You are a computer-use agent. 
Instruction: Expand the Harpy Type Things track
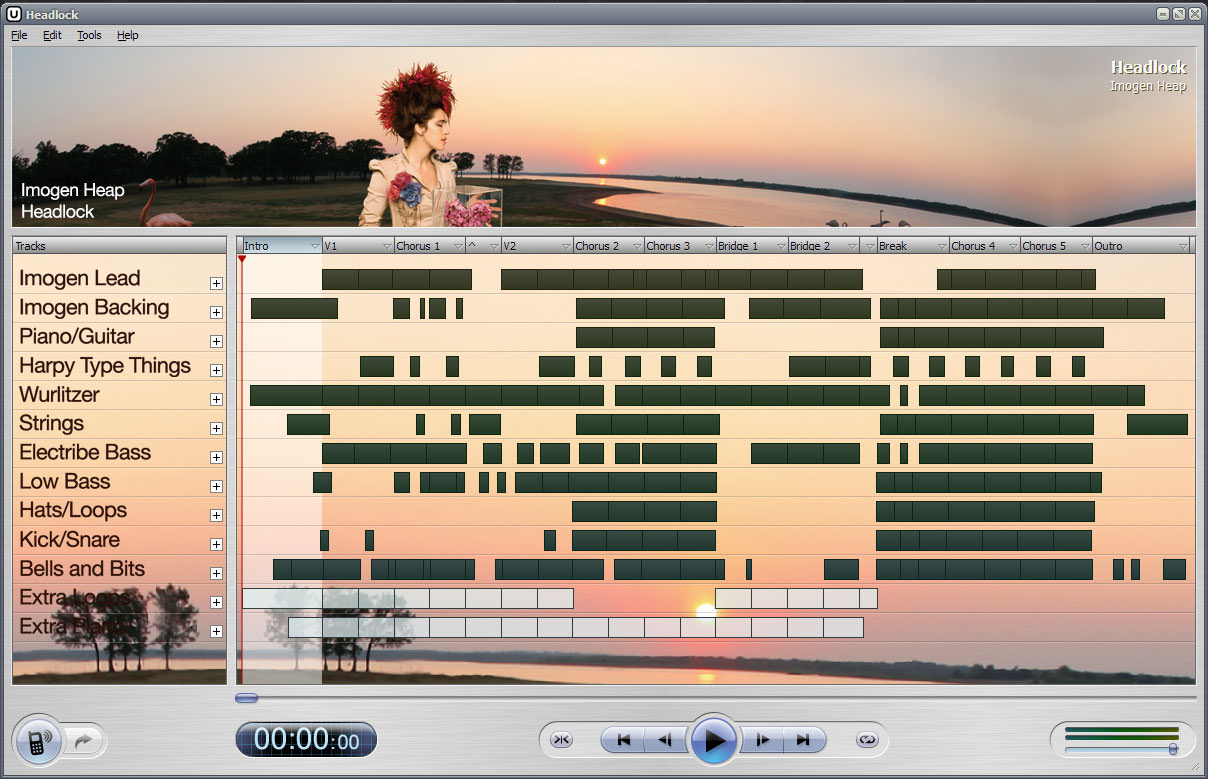click(216, 370)
